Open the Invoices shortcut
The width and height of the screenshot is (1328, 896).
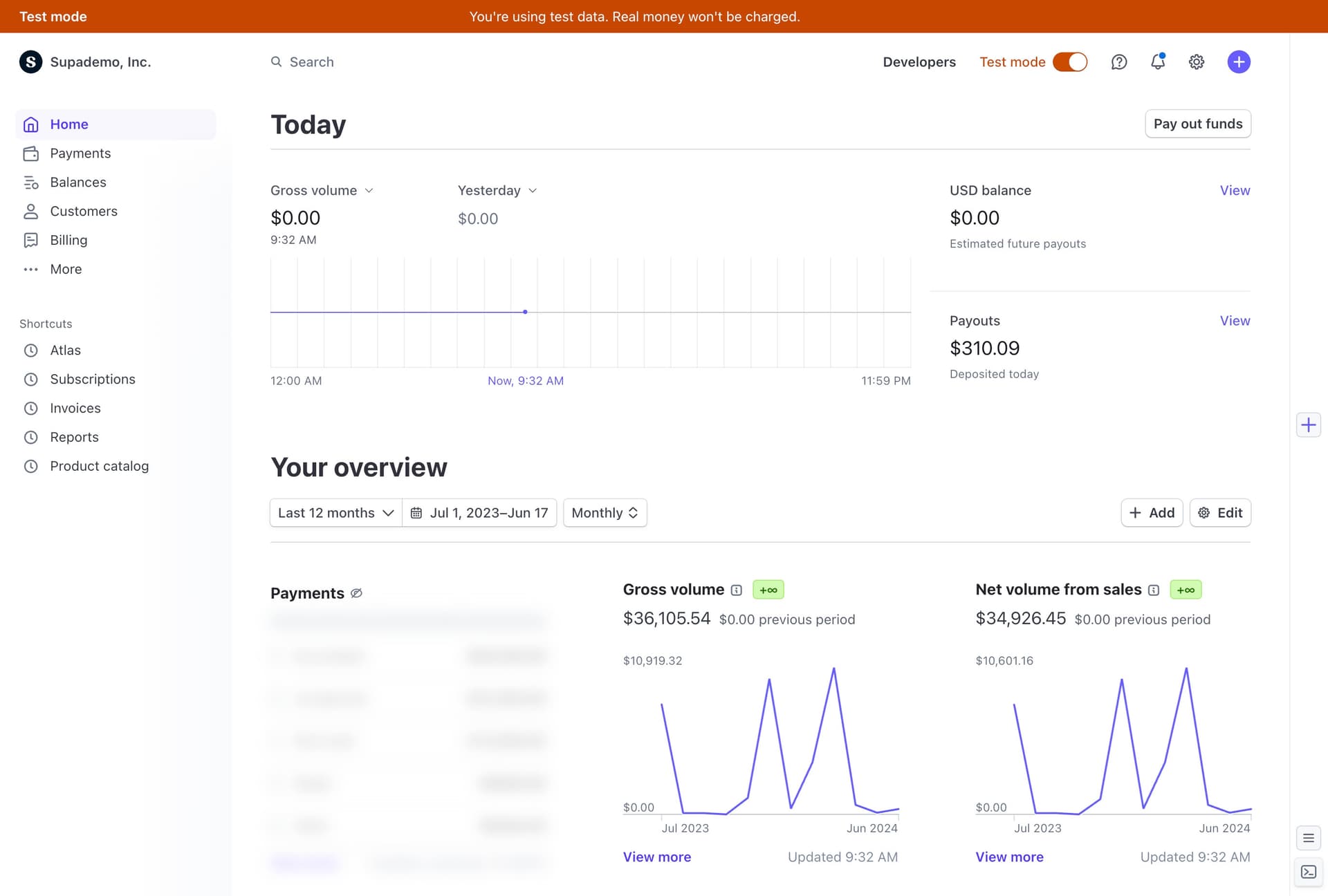pyautogui.click(x=75, y=409)
